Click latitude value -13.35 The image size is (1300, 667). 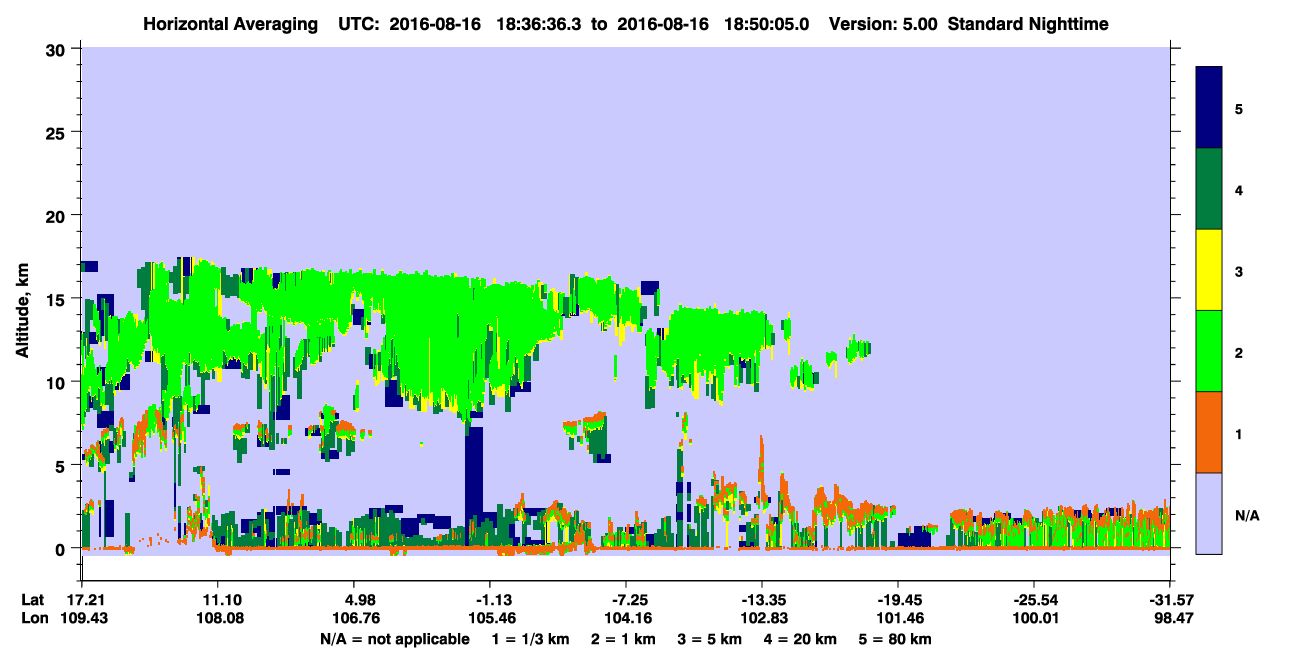click(x=762, y=600)
